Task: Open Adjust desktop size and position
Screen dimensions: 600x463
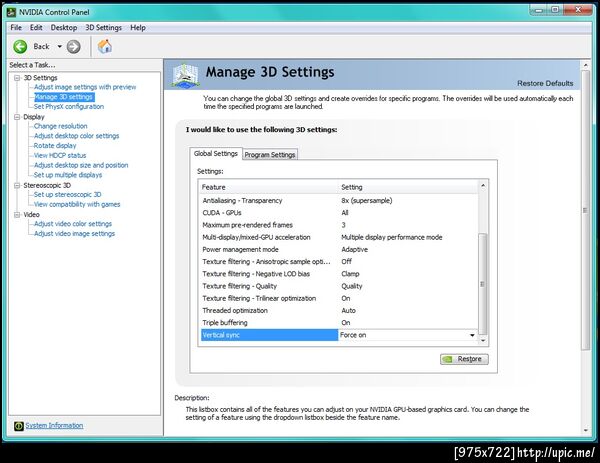Action: (81, 165)
